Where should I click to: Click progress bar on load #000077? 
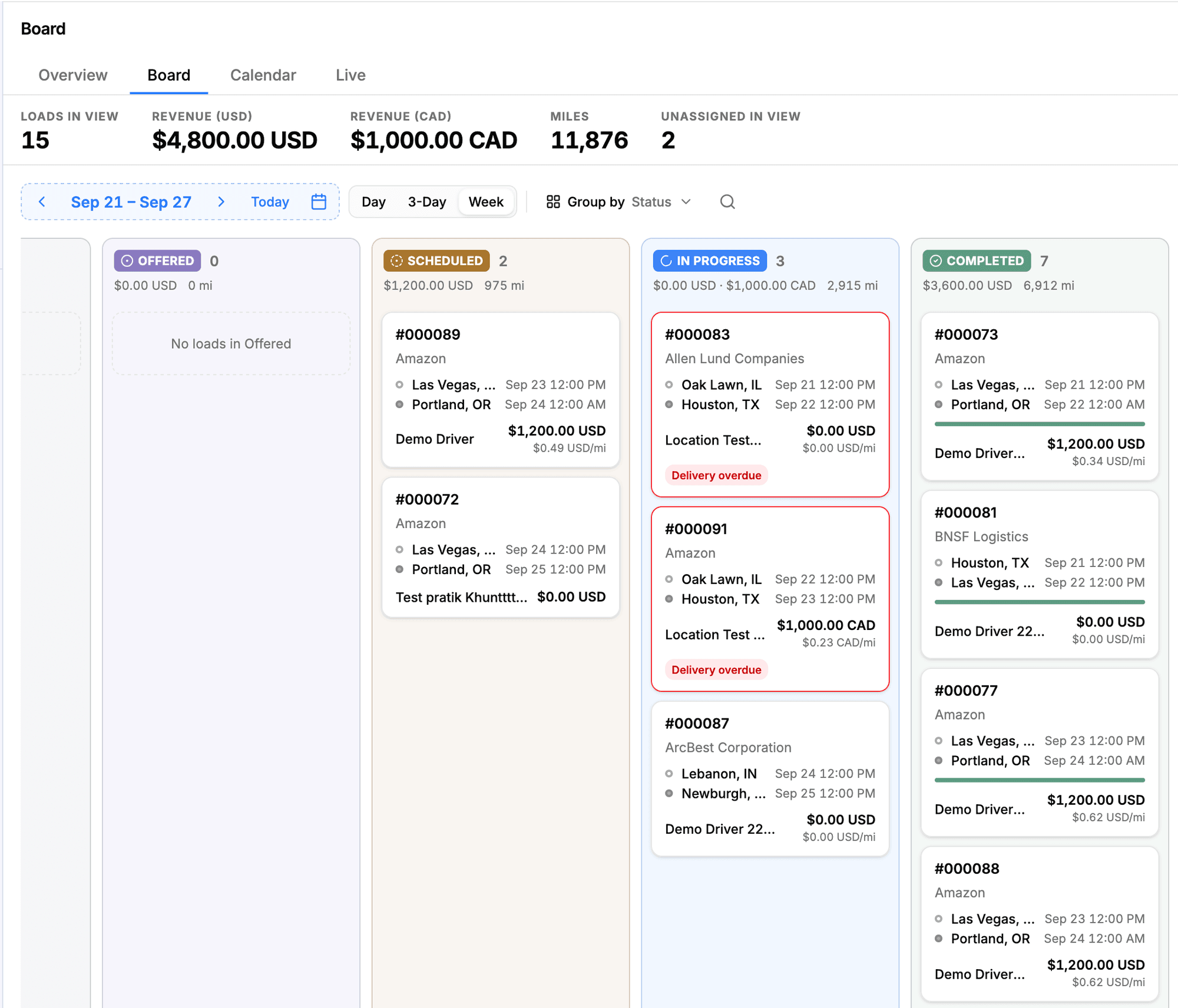coord(1040,780)
